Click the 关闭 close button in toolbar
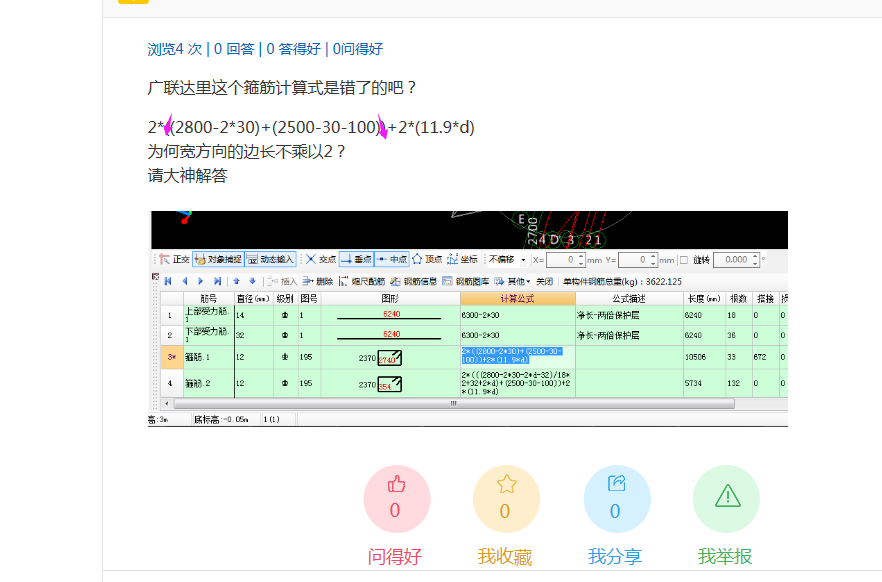 [x=544, y=281]
